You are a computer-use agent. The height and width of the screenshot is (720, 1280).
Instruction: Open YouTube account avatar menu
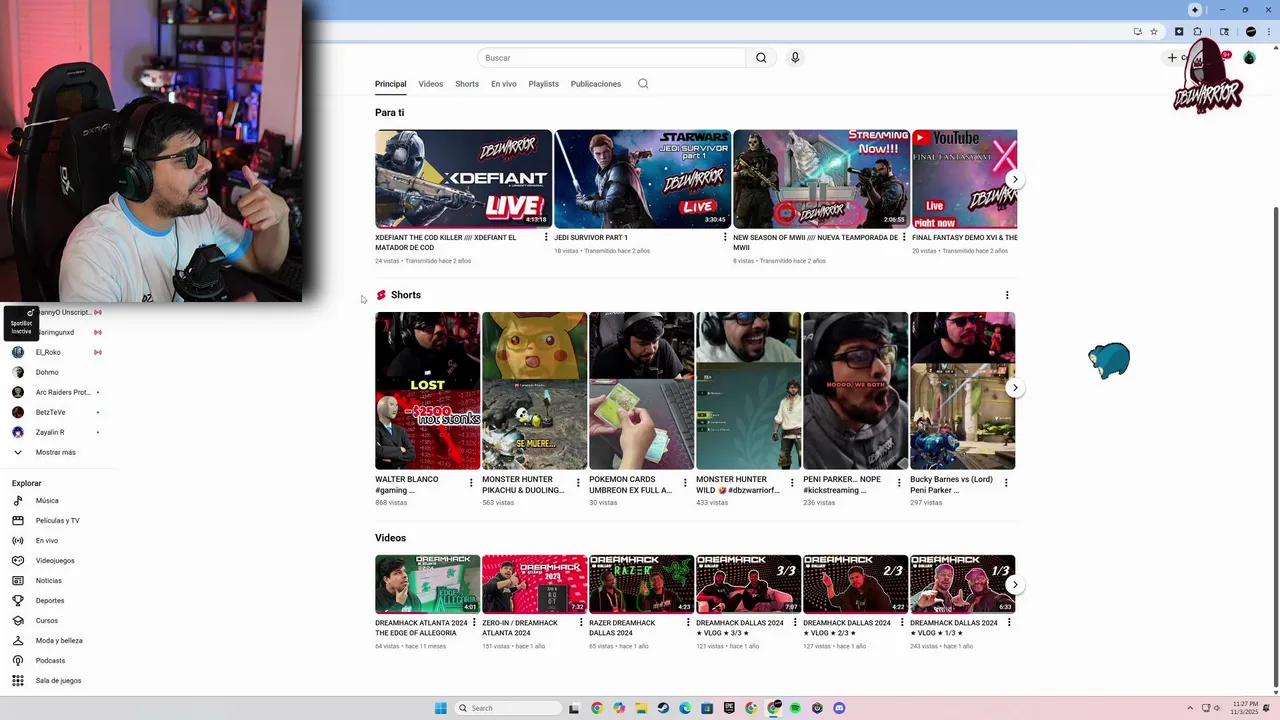pos(1249,58)
